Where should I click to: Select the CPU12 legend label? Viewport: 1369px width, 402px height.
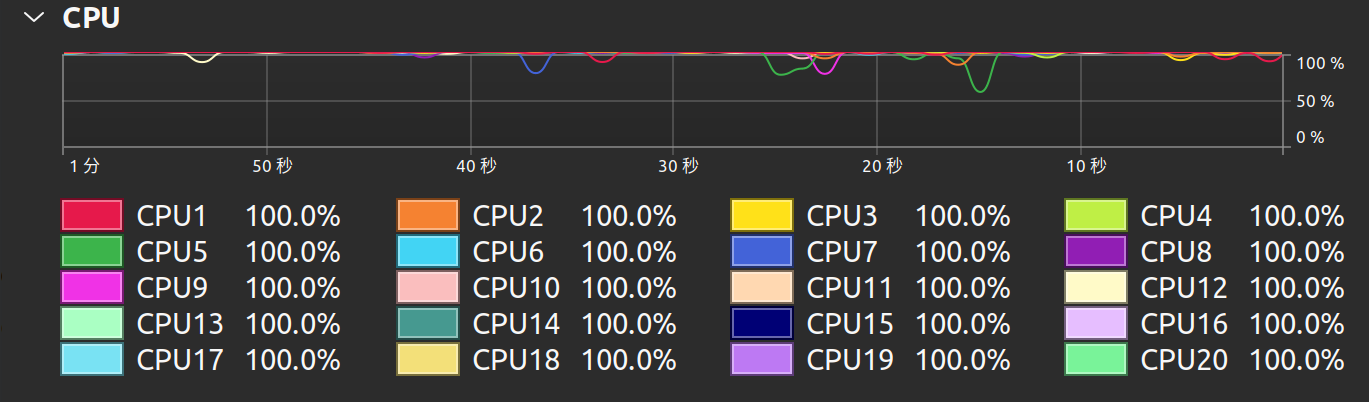(x=1183, y=288)
